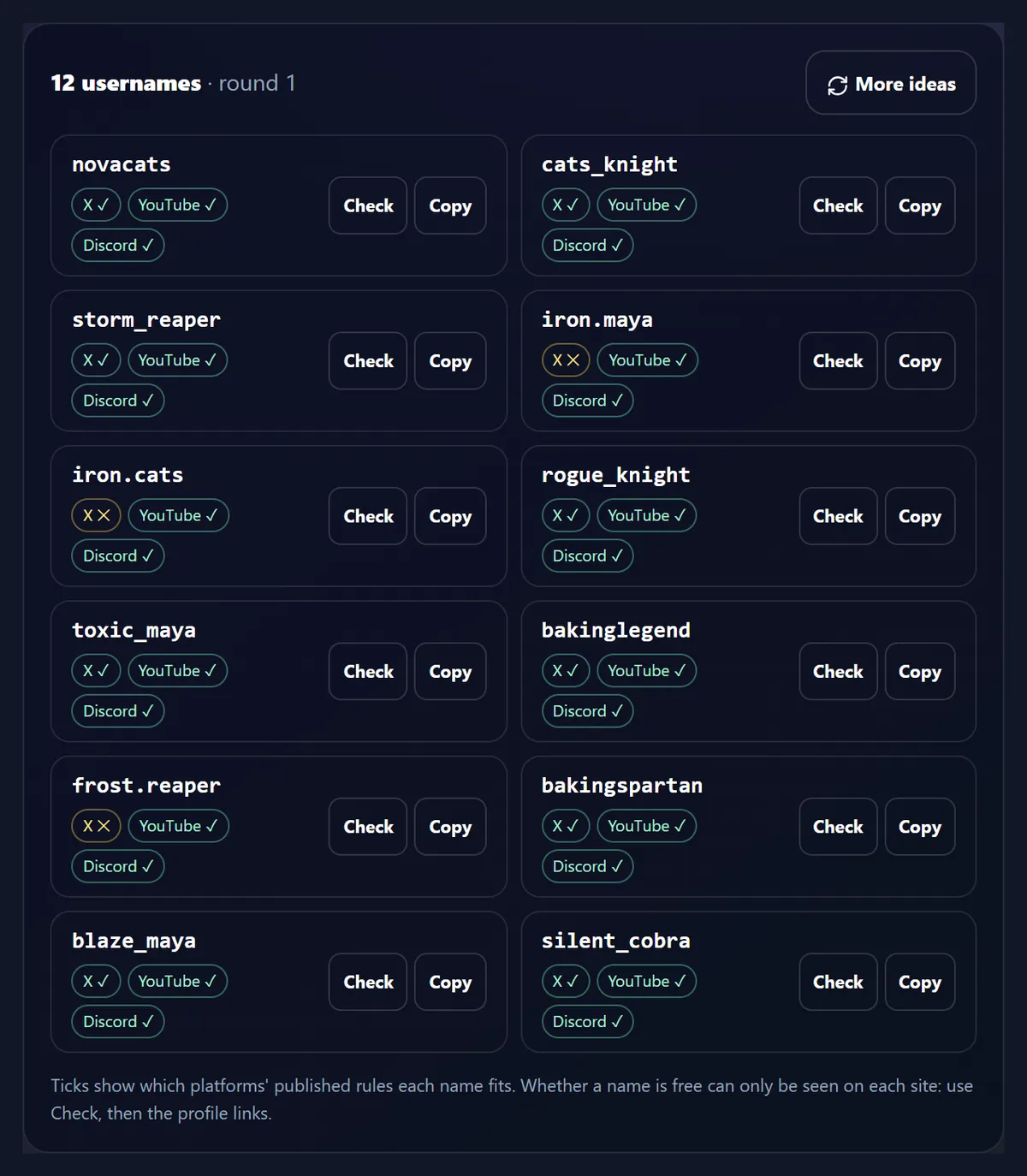This screenshot has width=1027, height=1176.
Task: Click the X badge under silent_cobra
Action: pyautogui.click(x=566, y=981)
